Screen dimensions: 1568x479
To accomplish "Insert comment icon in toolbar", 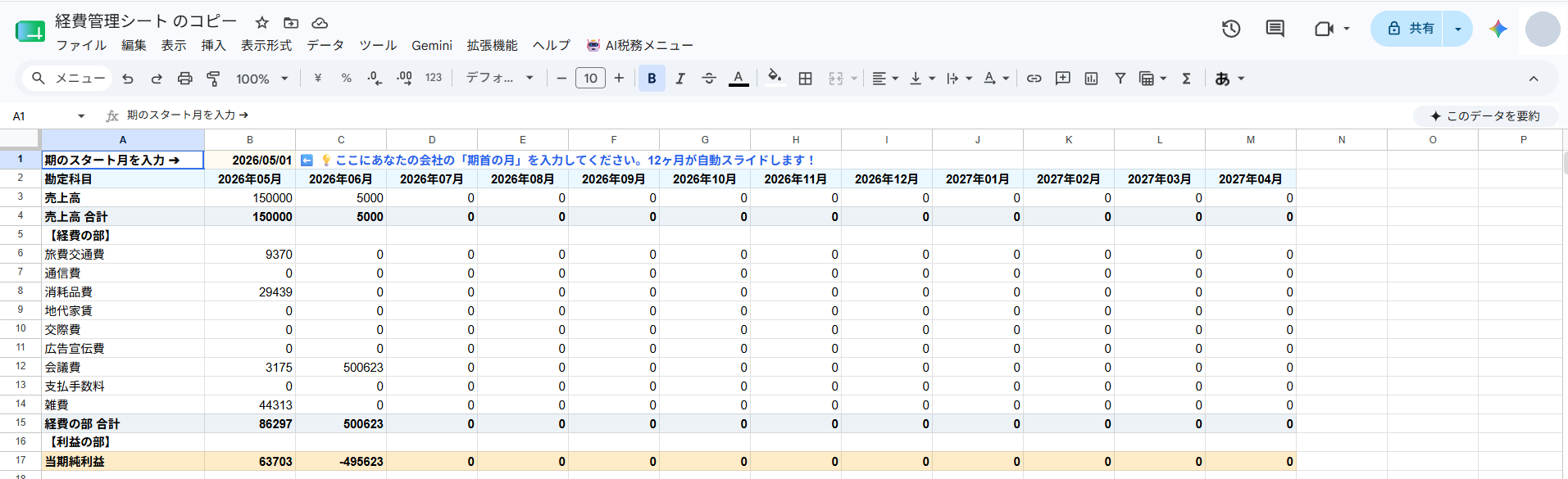I will pyautogui.click(x=1063, y=79).
